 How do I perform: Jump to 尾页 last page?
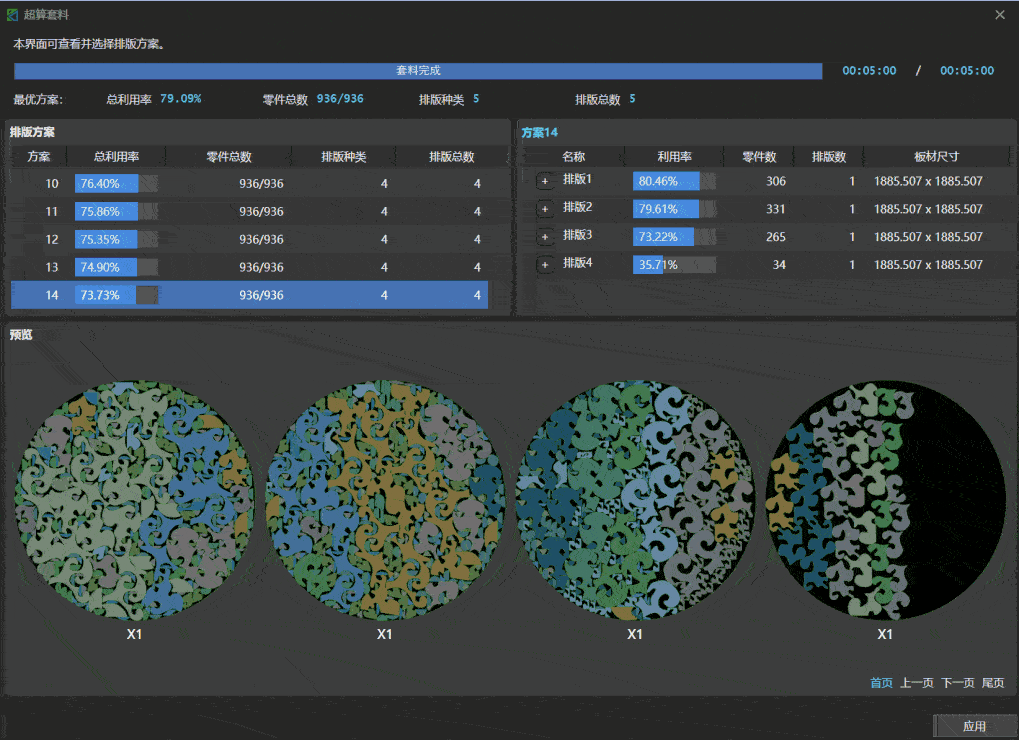click(x=992, y=683)
